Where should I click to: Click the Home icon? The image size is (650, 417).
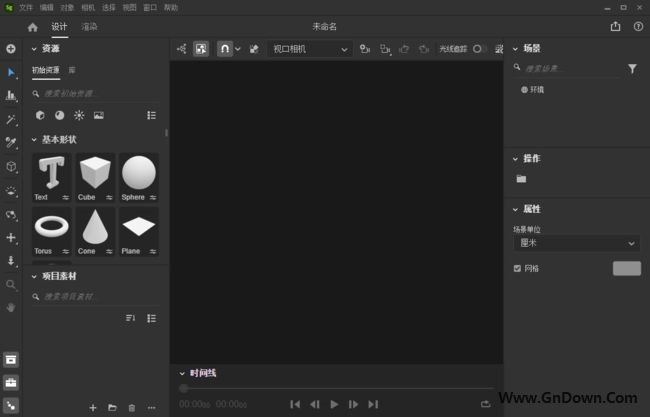click(x=33, y=27)
